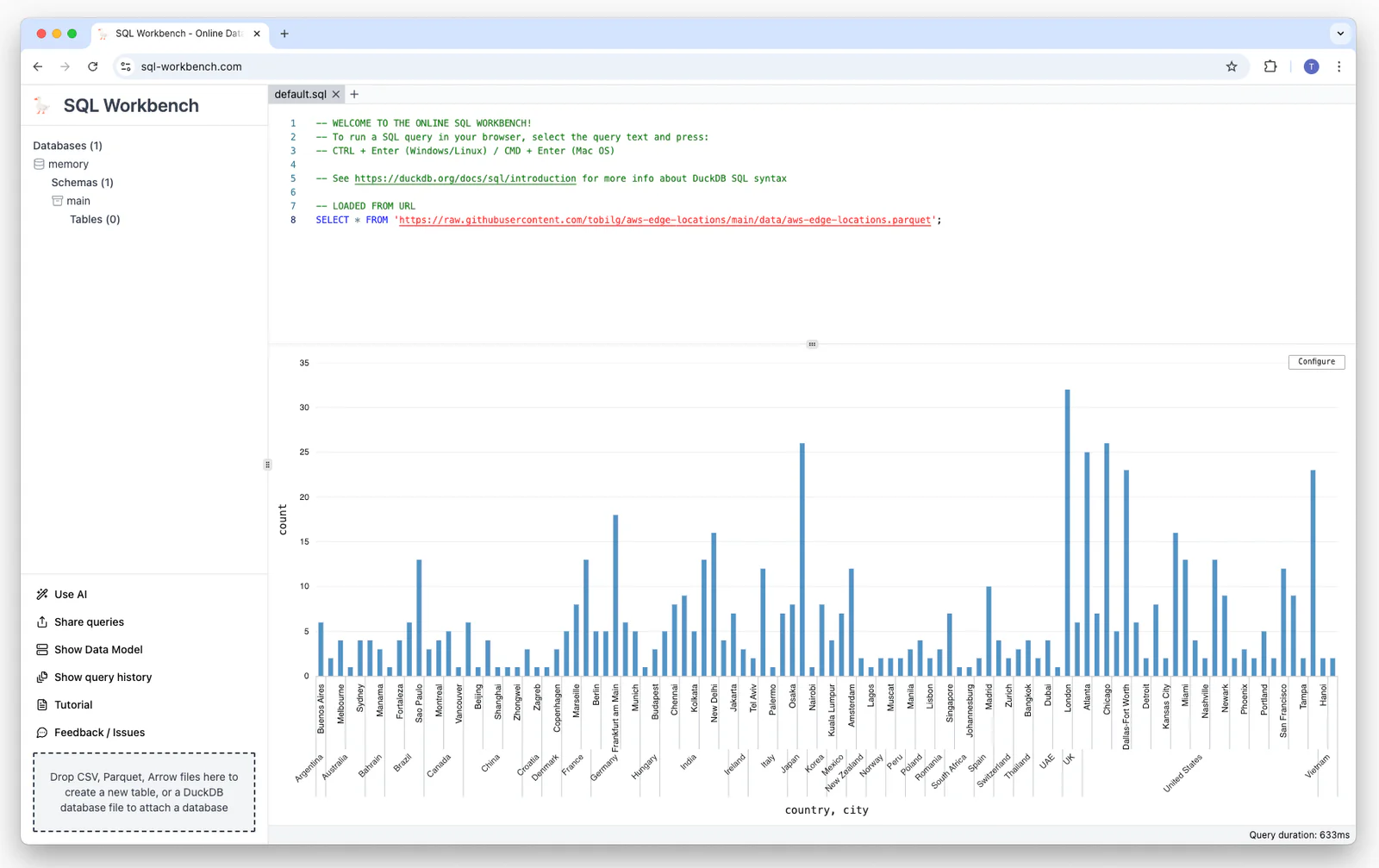Click the Share queries upload icon
Viewport: 1379px width, 868px height.
[x=42, y=621]
